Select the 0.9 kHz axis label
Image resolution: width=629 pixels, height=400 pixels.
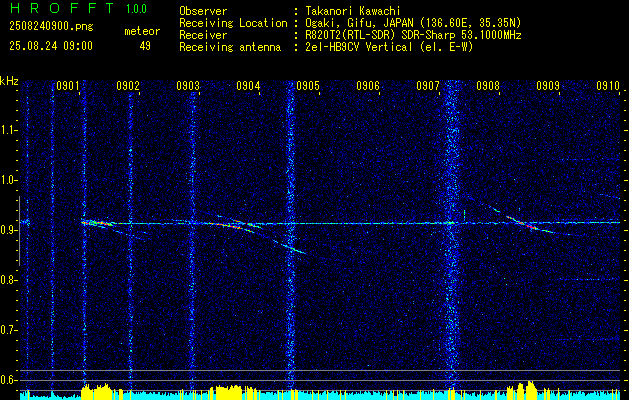(9, 230)
